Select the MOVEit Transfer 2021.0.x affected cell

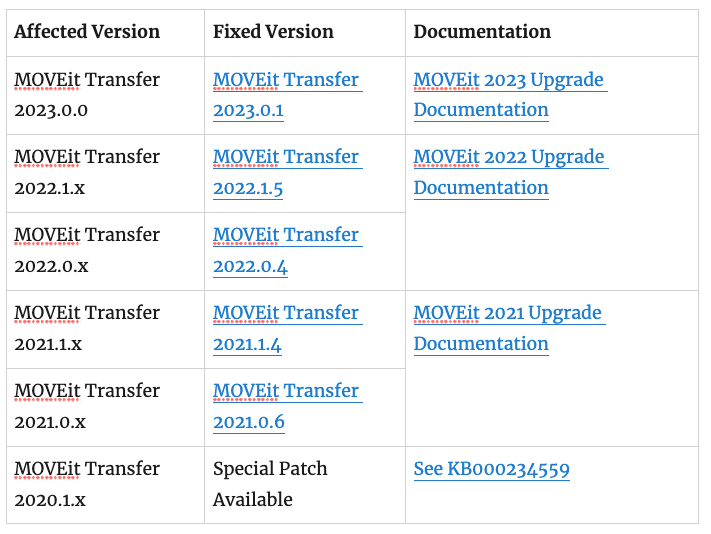click(87, 407)
